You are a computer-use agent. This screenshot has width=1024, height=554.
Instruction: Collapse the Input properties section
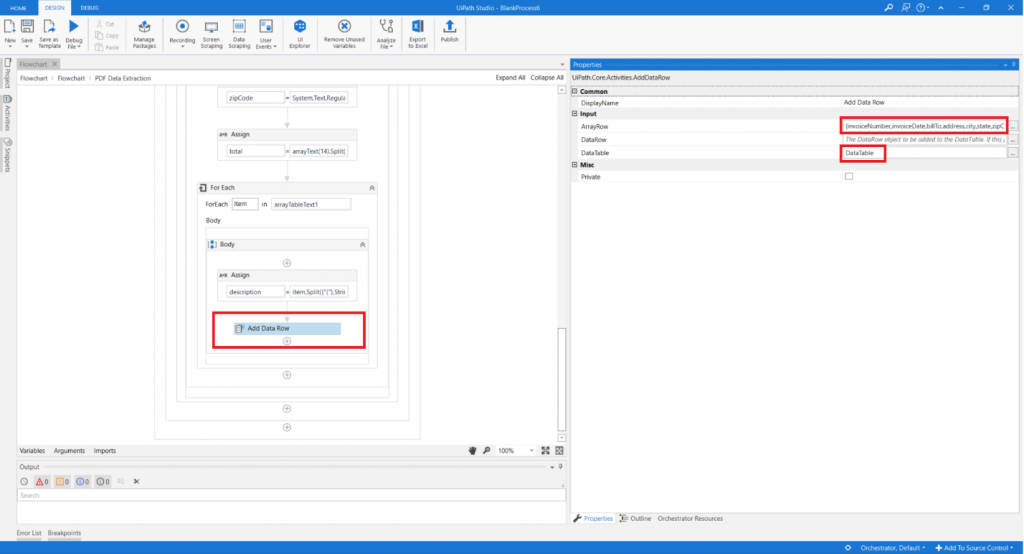pos(575,114)
